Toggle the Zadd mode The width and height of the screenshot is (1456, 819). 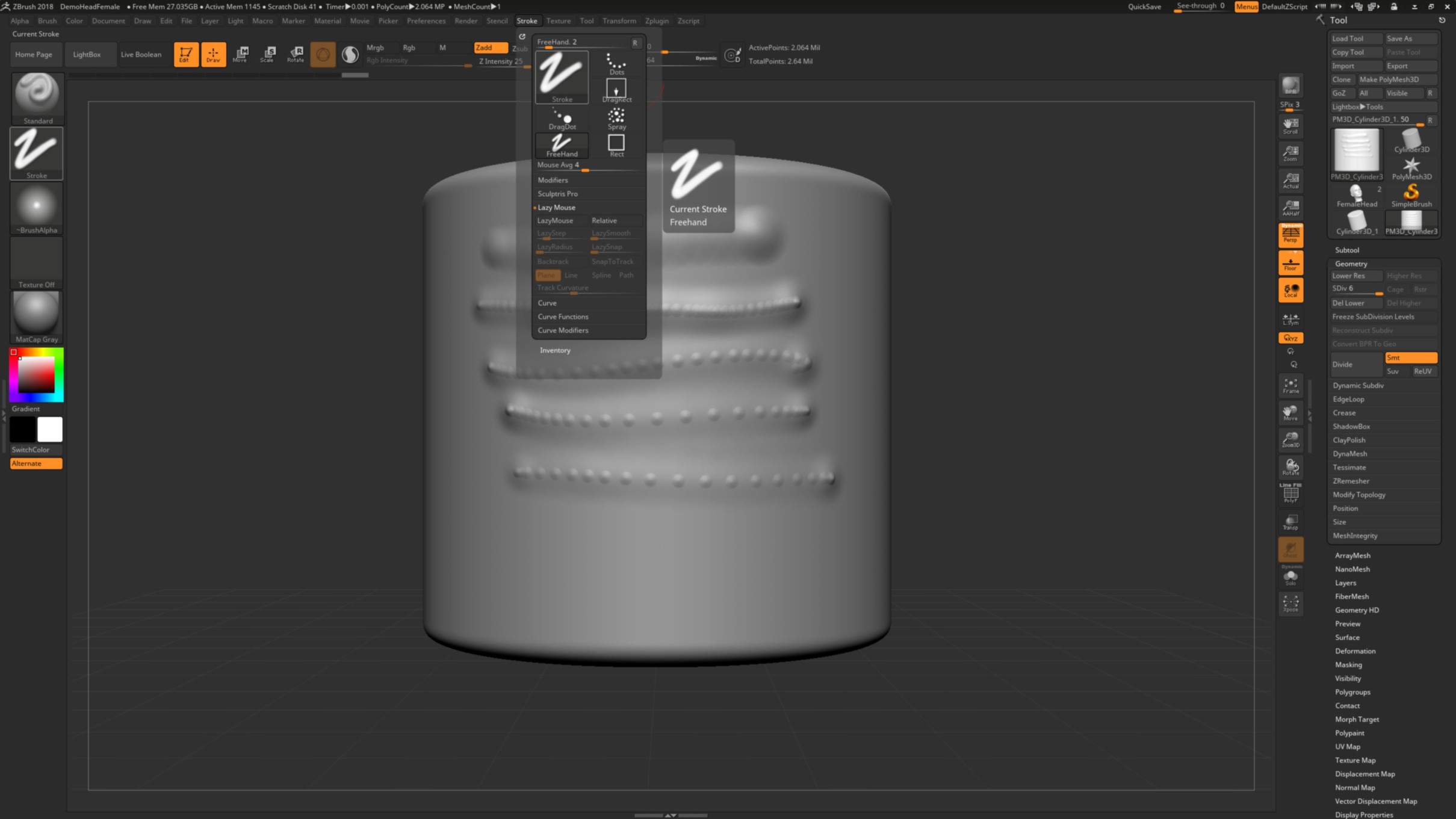click(490, 48)
